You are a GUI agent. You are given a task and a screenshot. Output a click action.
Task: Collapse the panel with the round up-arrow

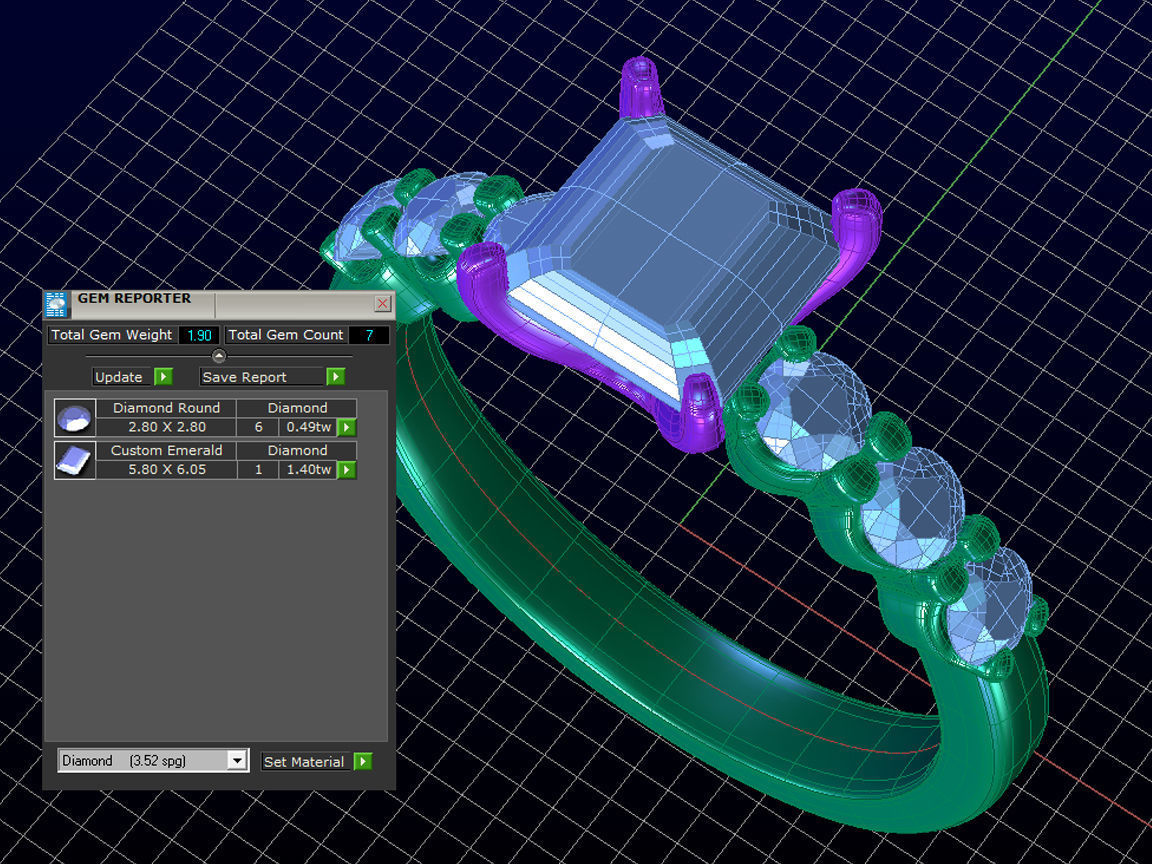click(x=219, y=356)
